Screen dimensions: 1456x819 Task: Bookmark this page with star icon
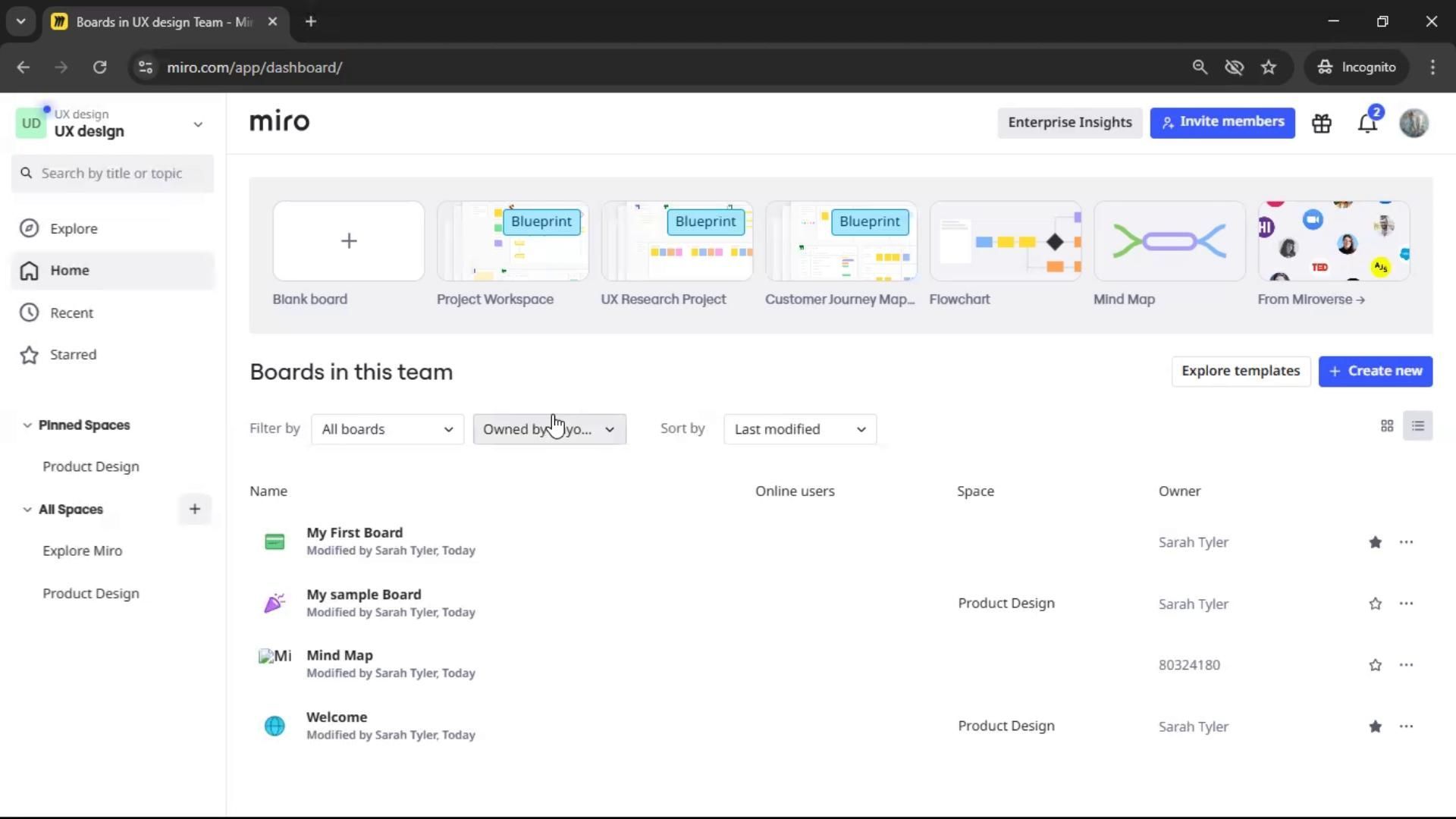1269,67
